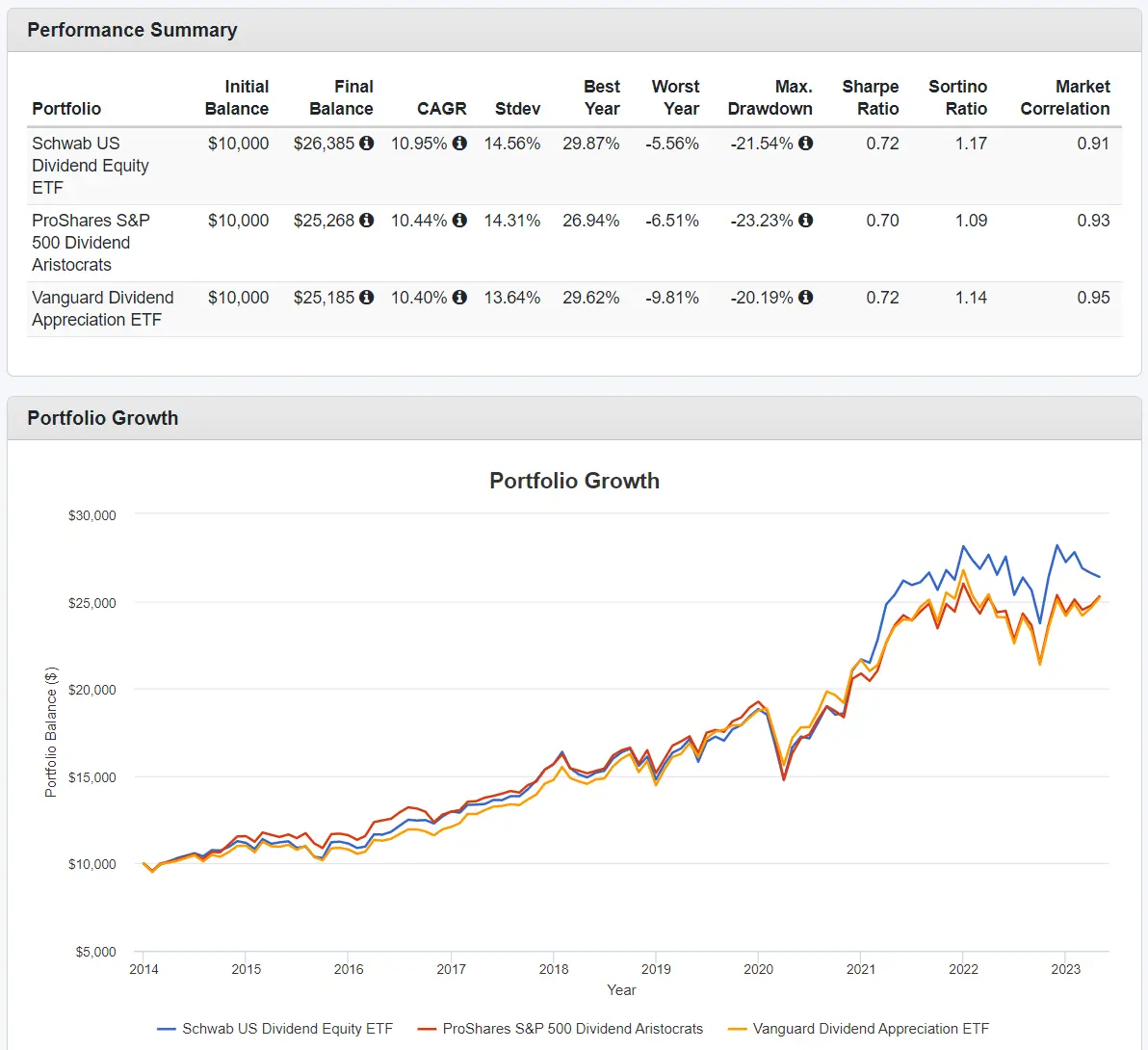The image size is (1148, 1050).
Task: Click the -6.51% worst year value
Action: 672,221
